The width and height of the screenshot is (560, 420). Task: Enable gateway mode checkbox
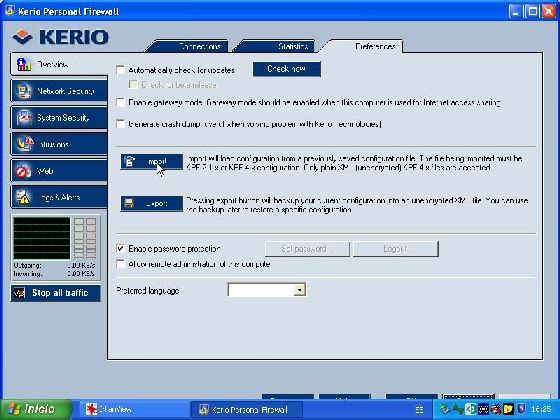pos(121,103)
